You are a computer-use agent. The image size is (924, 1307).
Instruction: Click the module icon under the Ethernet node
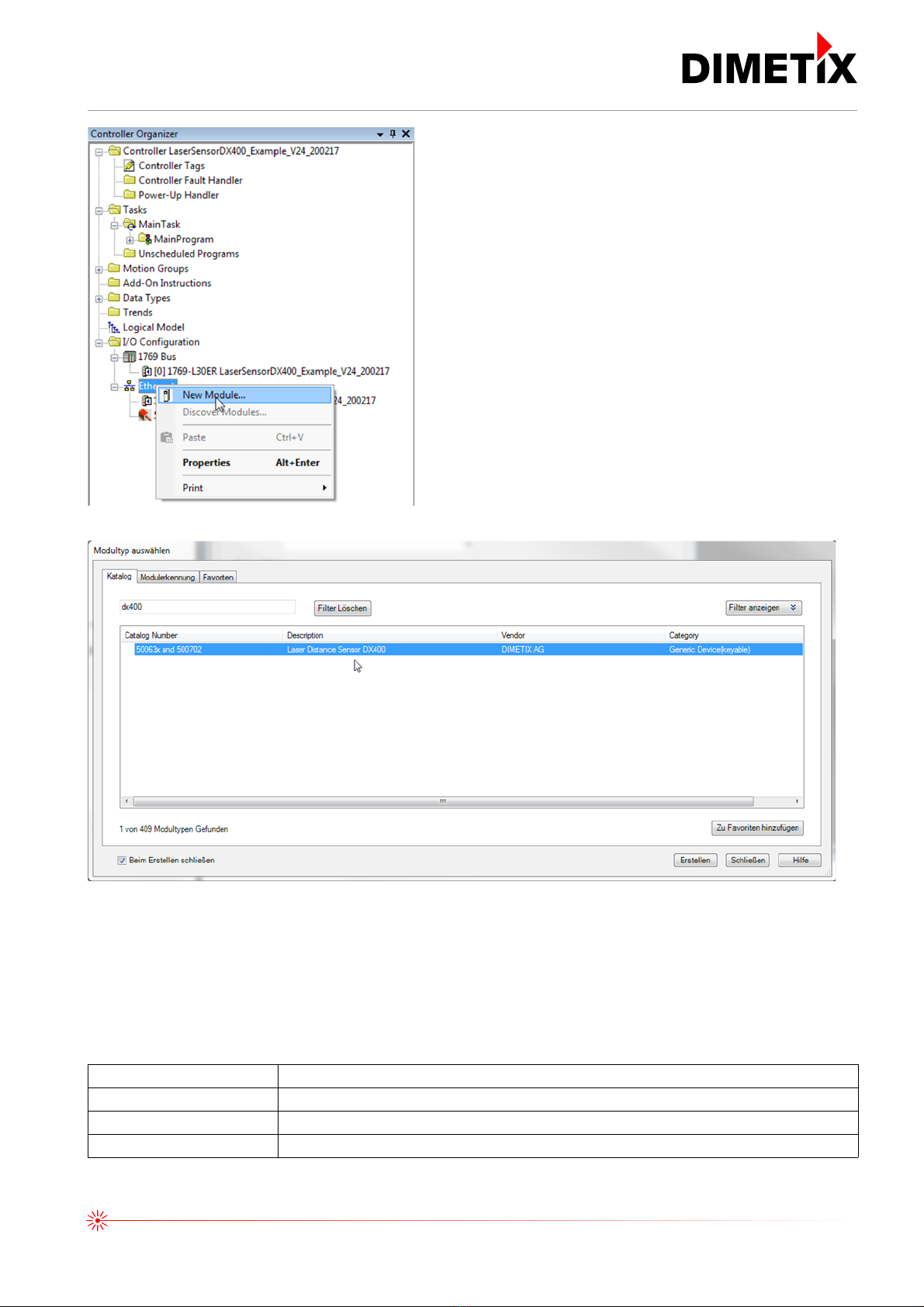(x=147, y=400)
